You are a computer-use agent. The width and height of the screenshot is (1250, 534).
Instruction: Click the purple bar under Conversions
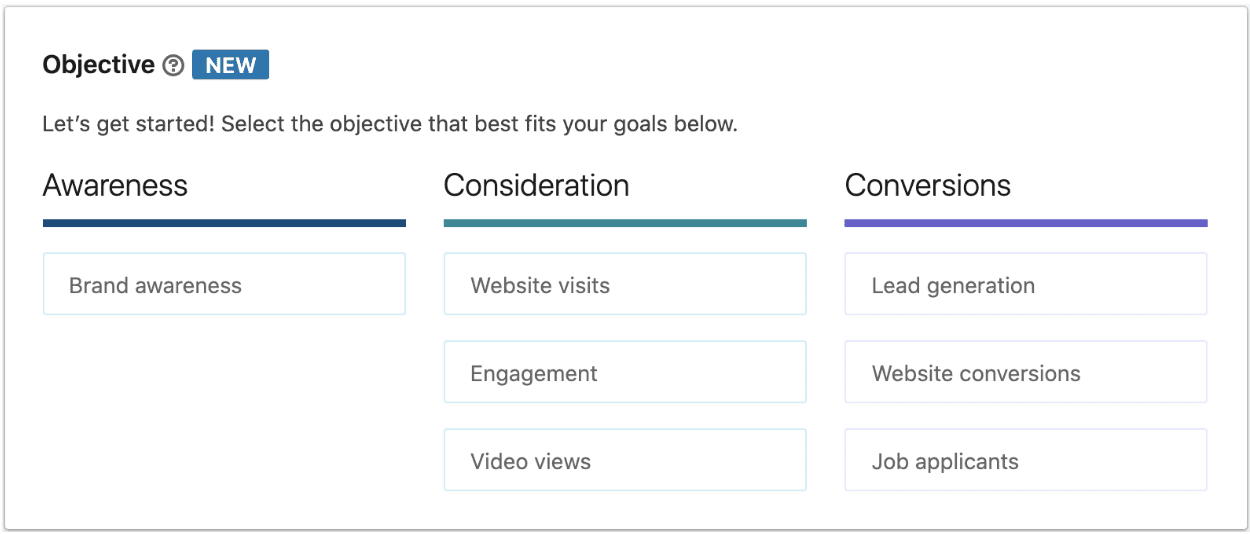[x=1026, y=223]
